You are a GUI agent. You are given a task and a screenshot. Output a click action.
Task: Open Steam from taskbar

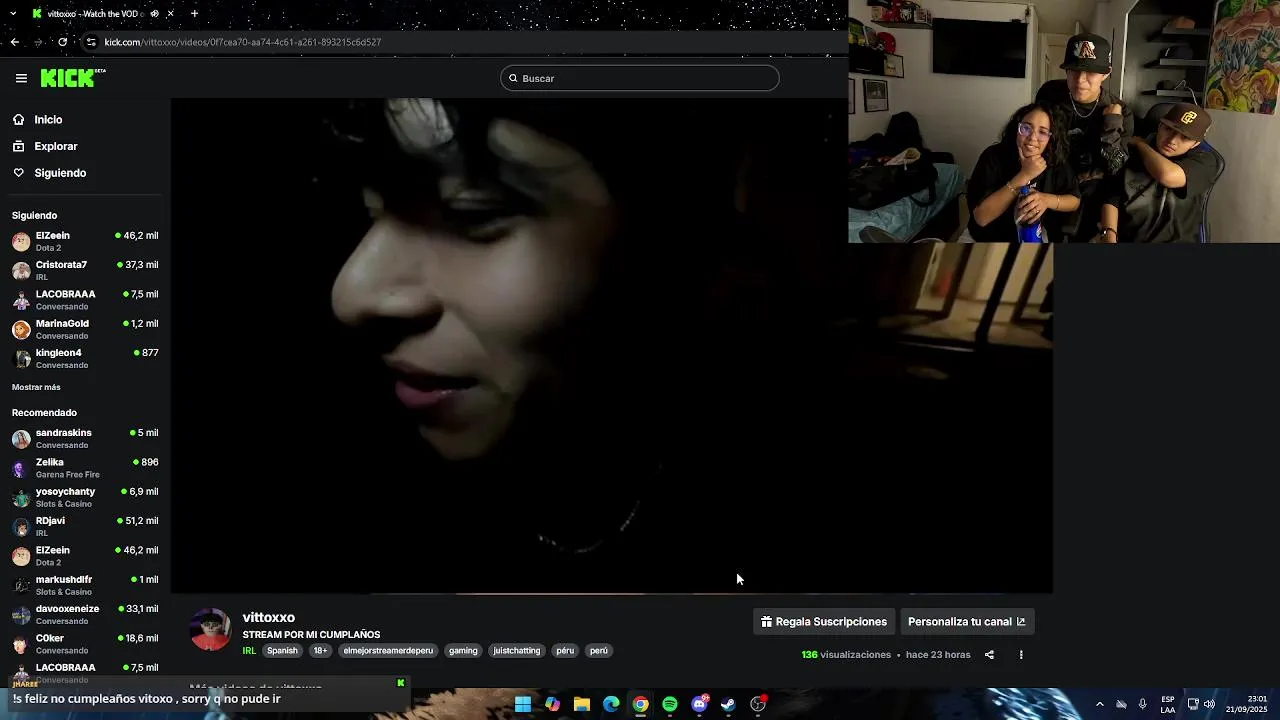728,704
